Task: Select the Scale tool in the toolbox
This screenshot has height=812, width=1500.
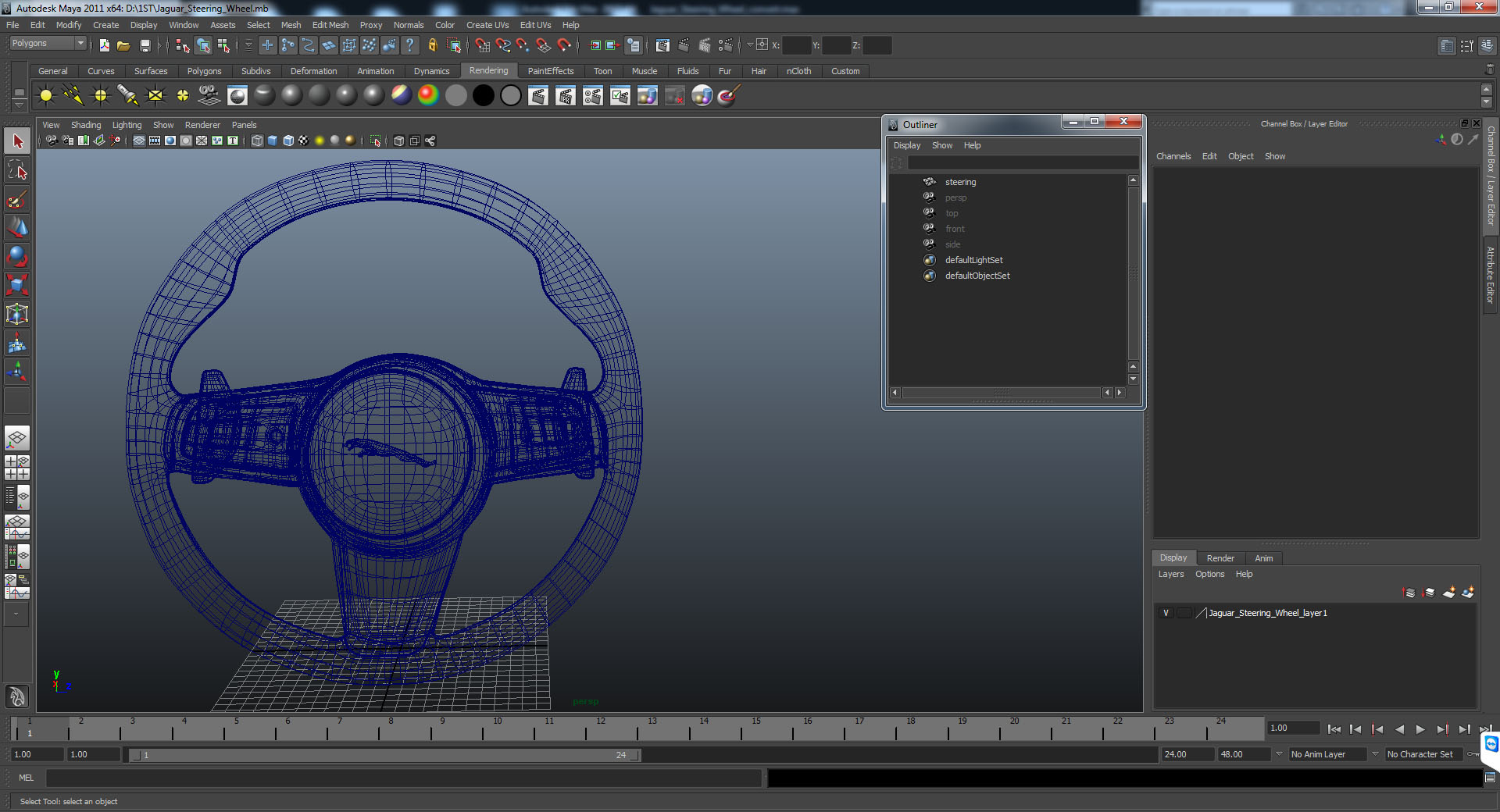Action: click(17, 284)
